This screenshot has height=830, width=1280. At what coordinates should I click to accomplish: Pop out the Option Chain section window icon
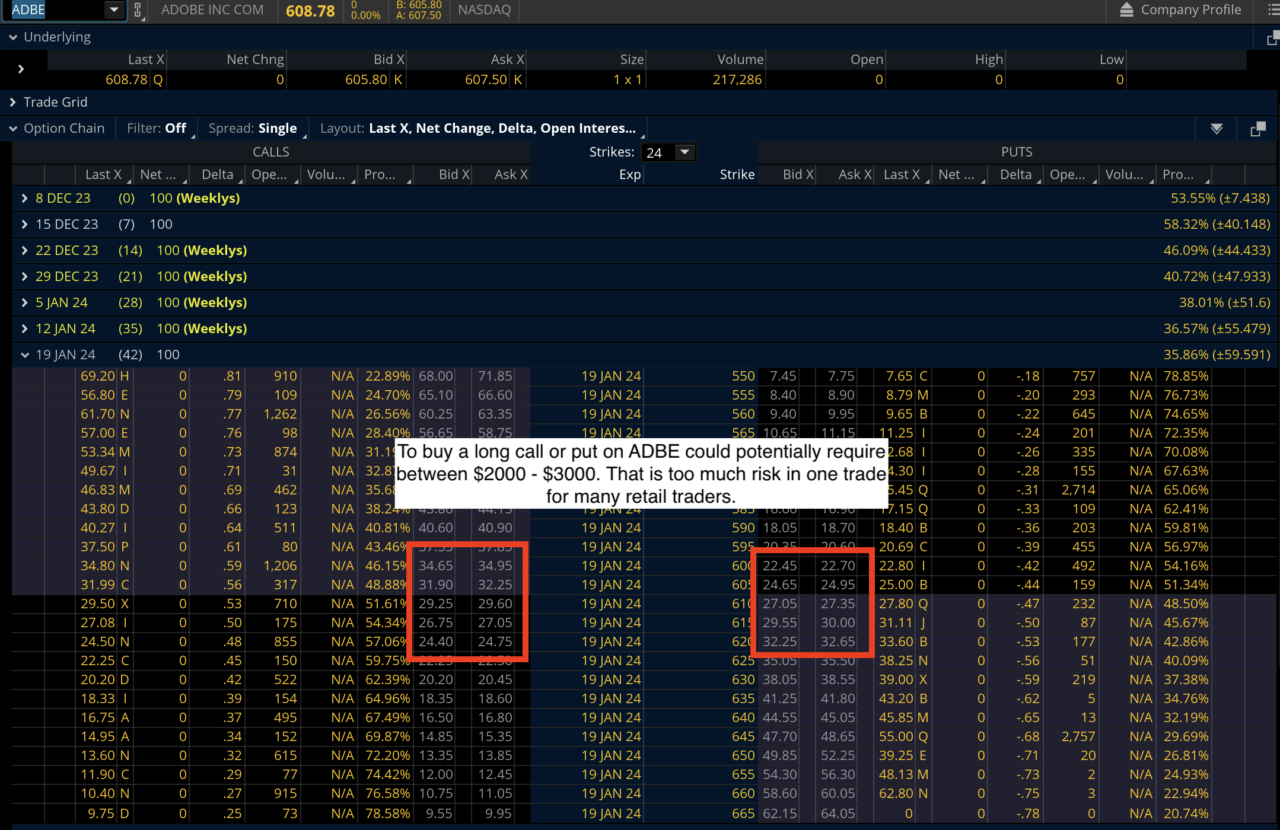click(x=1258, y=129)
